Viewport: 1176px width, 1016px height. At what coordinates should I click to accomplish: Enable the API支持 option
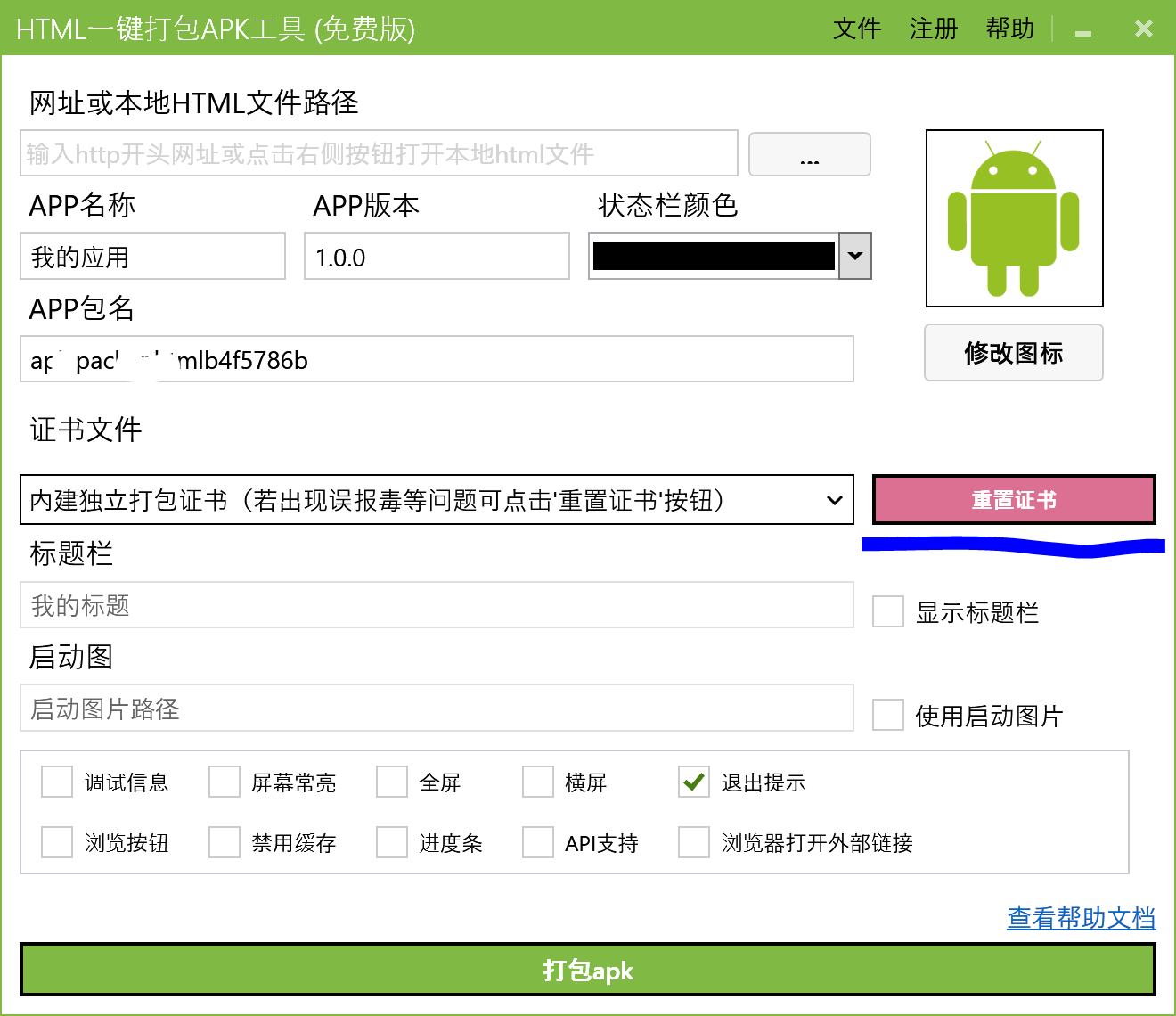coord(538,843)
